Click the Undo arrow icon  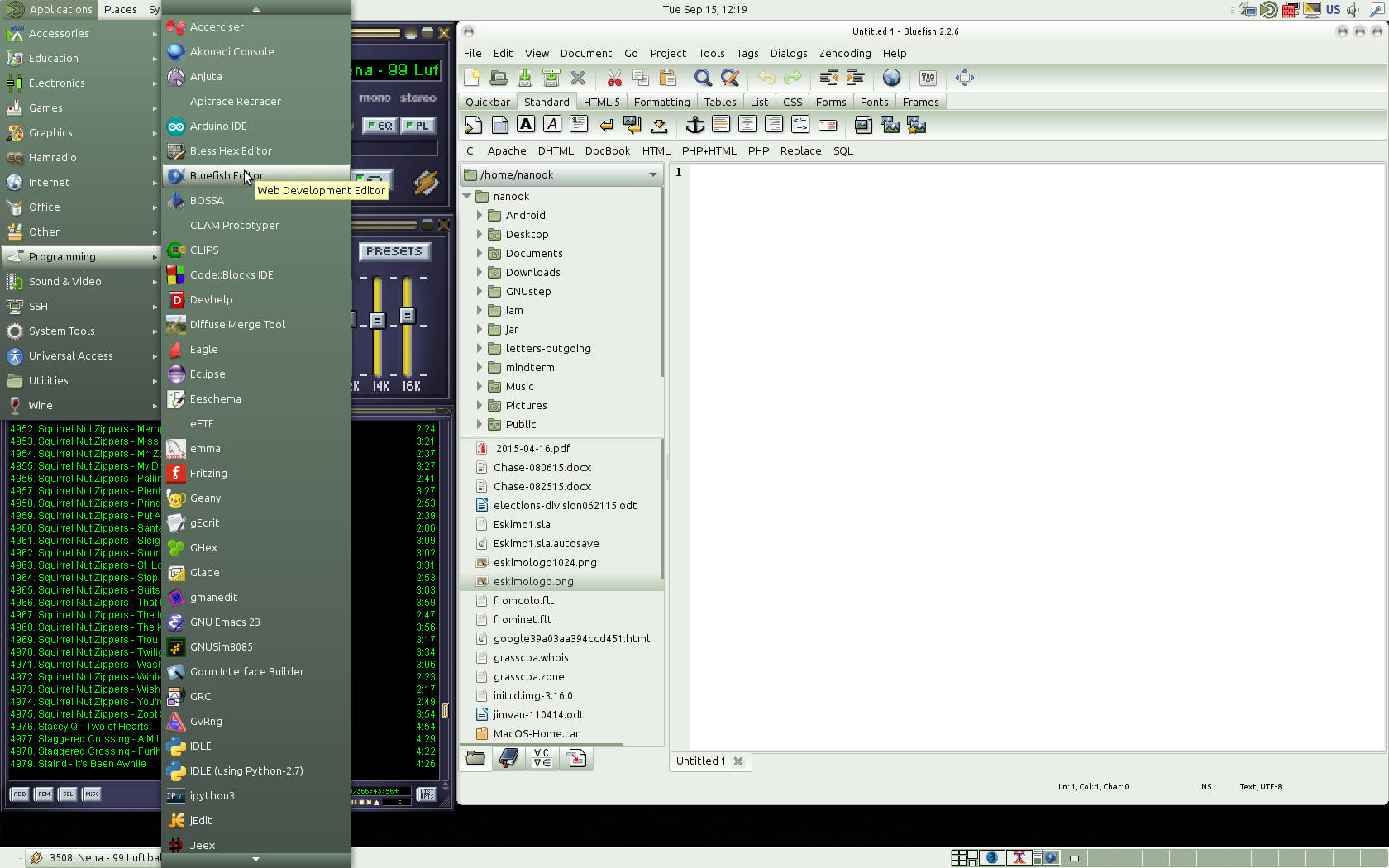766,78
